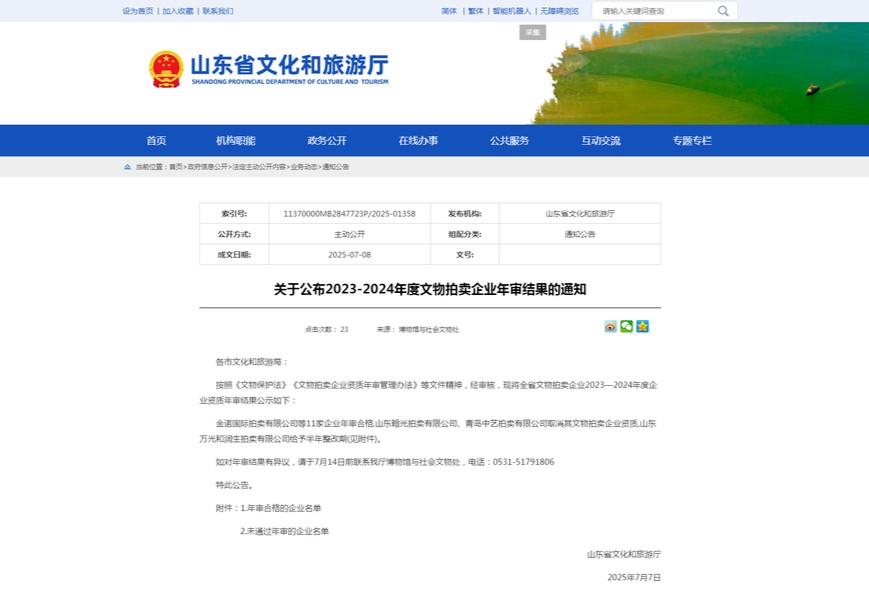
Task: Click the 2025年7月7日 signature date
Action: [634, 578]
